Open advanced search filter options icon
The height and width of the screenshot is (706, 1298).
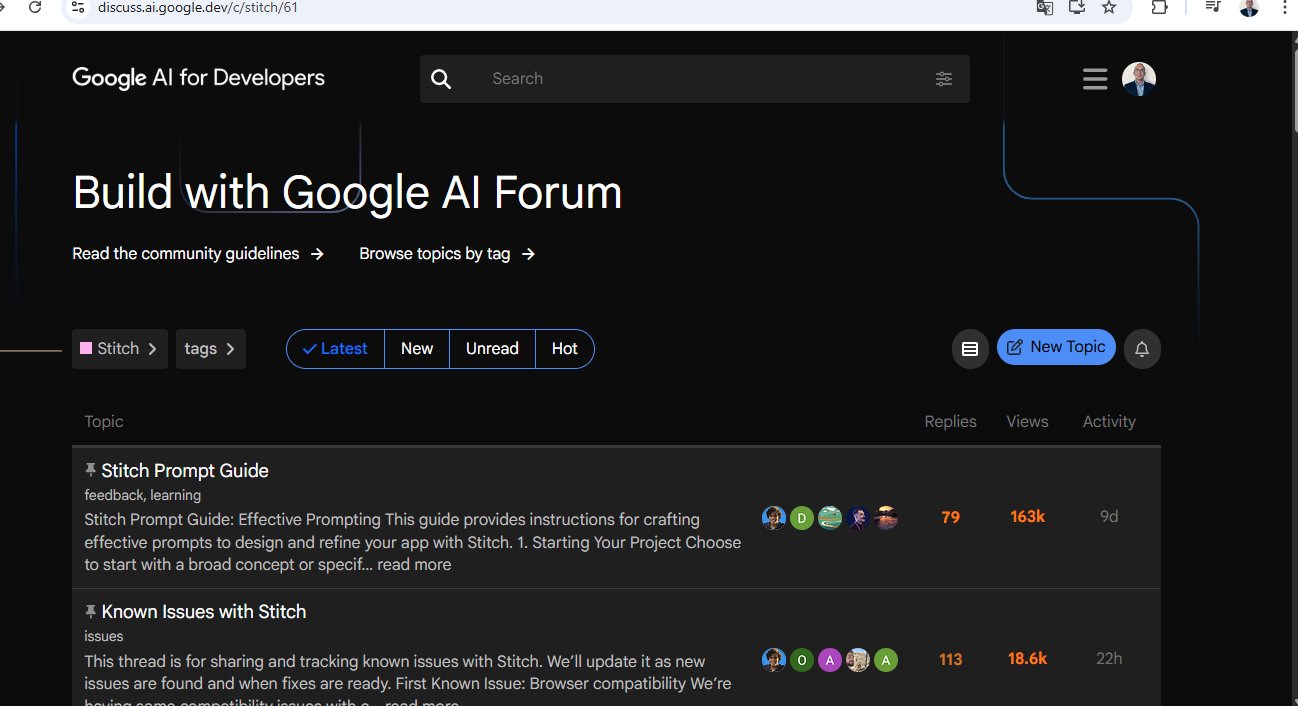(x=943, y=79)
